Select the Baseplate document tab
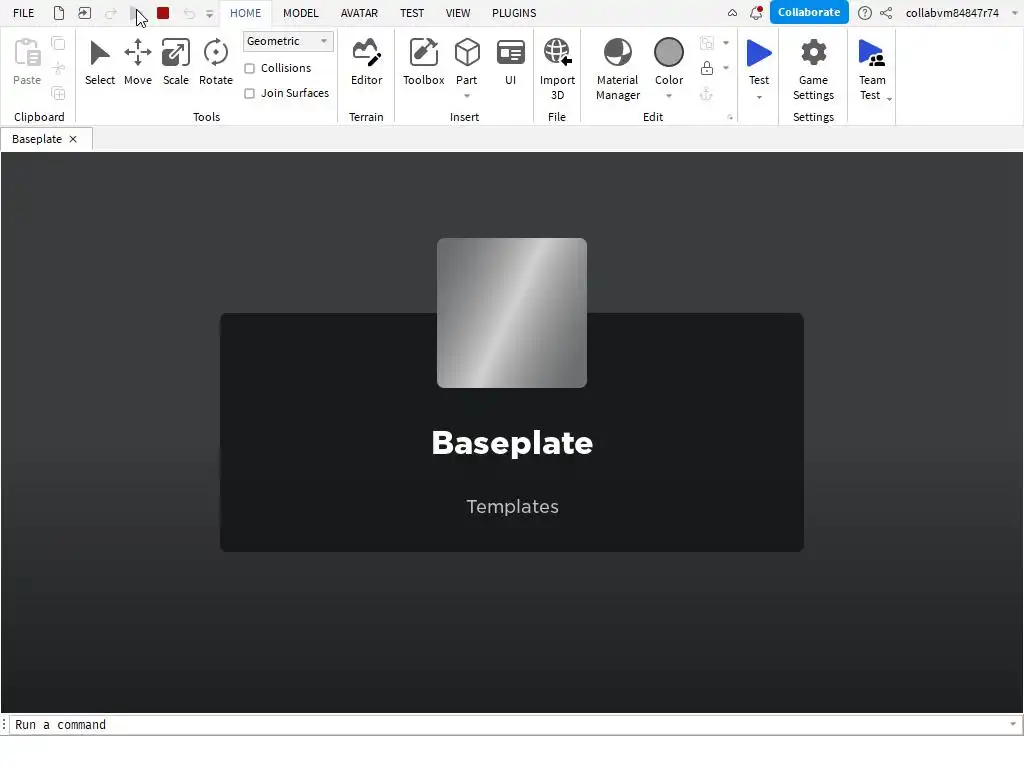 [x=37, y=139]
